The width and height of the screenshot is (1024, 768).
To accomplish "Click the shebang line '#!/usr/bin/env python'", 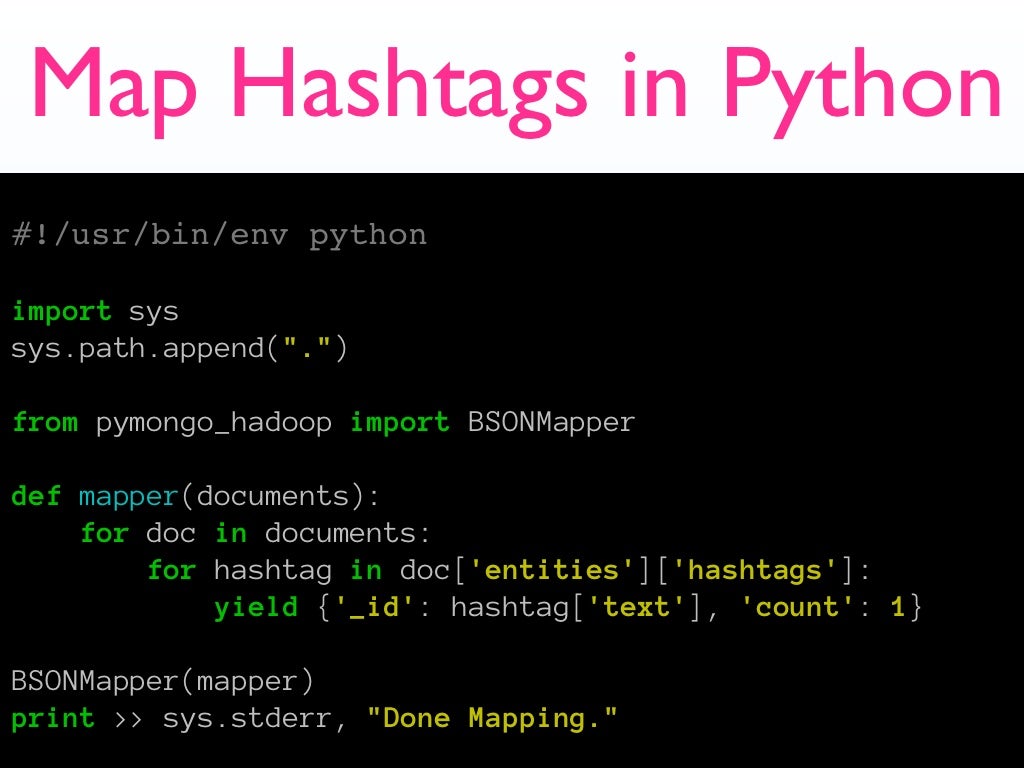I will pyautogui.click(x=219, y=236).
